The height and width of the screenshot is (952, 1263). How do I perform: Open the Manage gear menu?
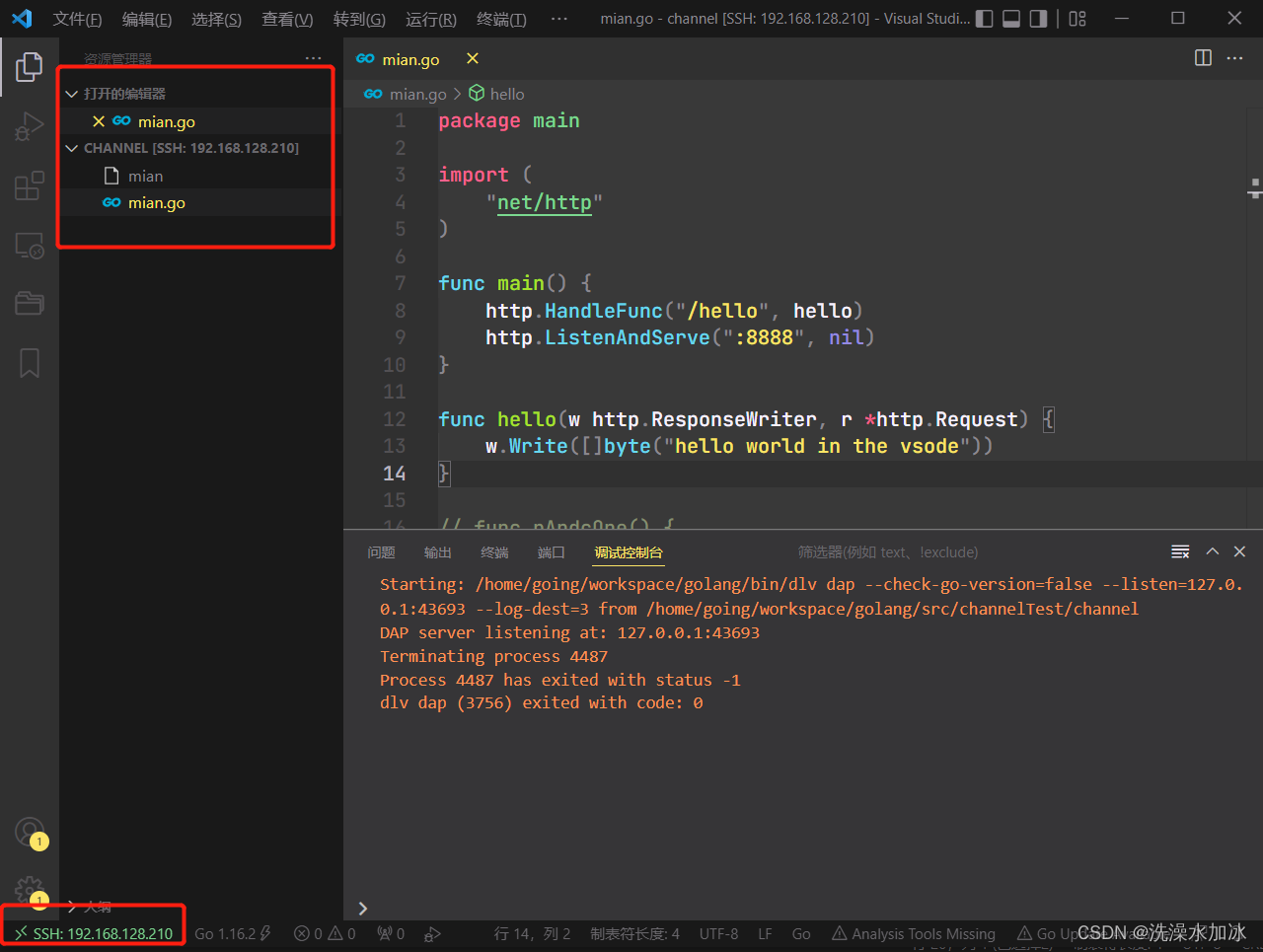pyautogui.click(x=30, y=890)
